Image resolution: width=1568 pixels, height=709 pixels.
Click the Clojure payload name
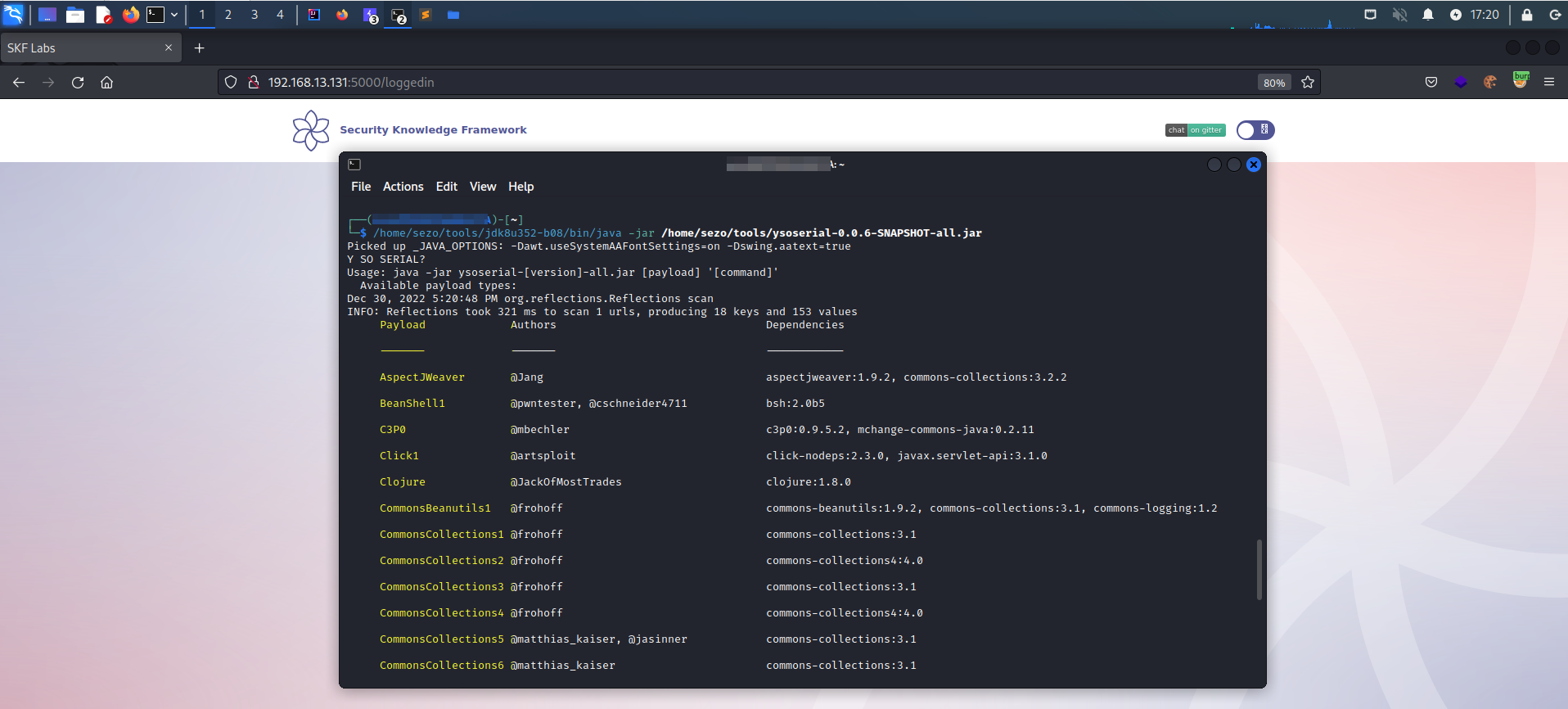[403, 482]
